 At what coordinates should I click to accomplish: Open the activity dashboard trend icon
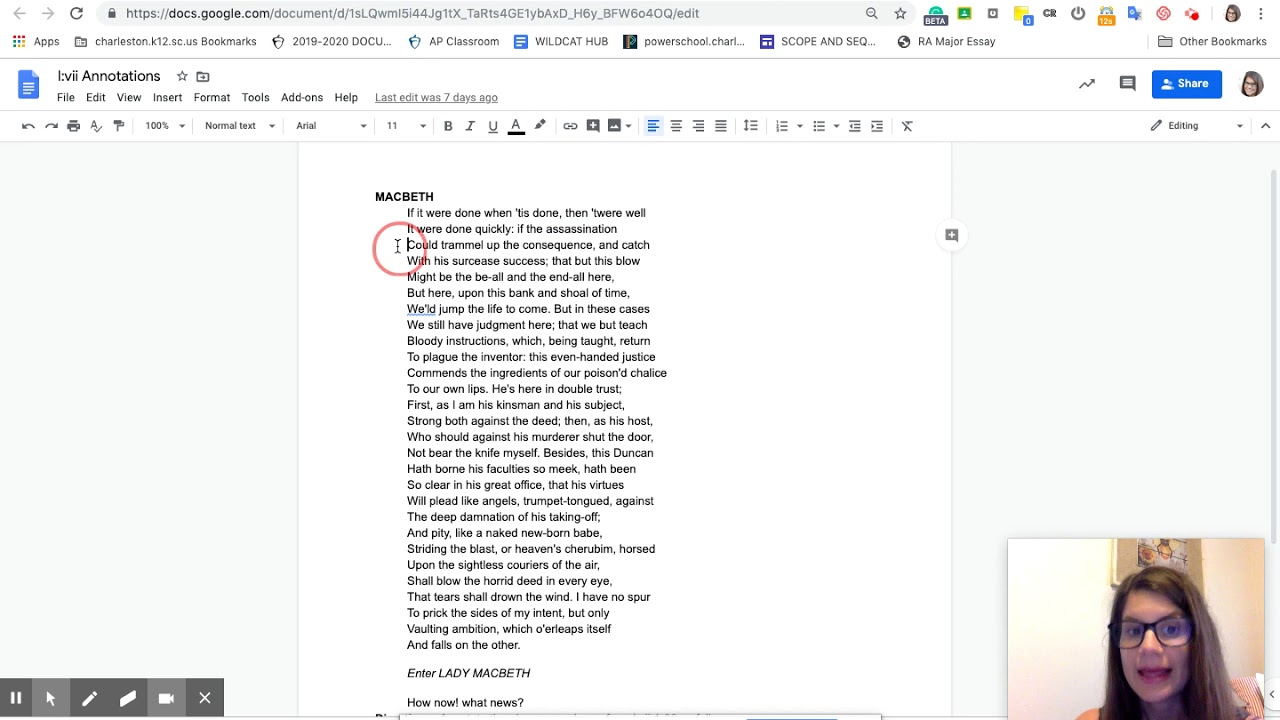[1087, 84]
